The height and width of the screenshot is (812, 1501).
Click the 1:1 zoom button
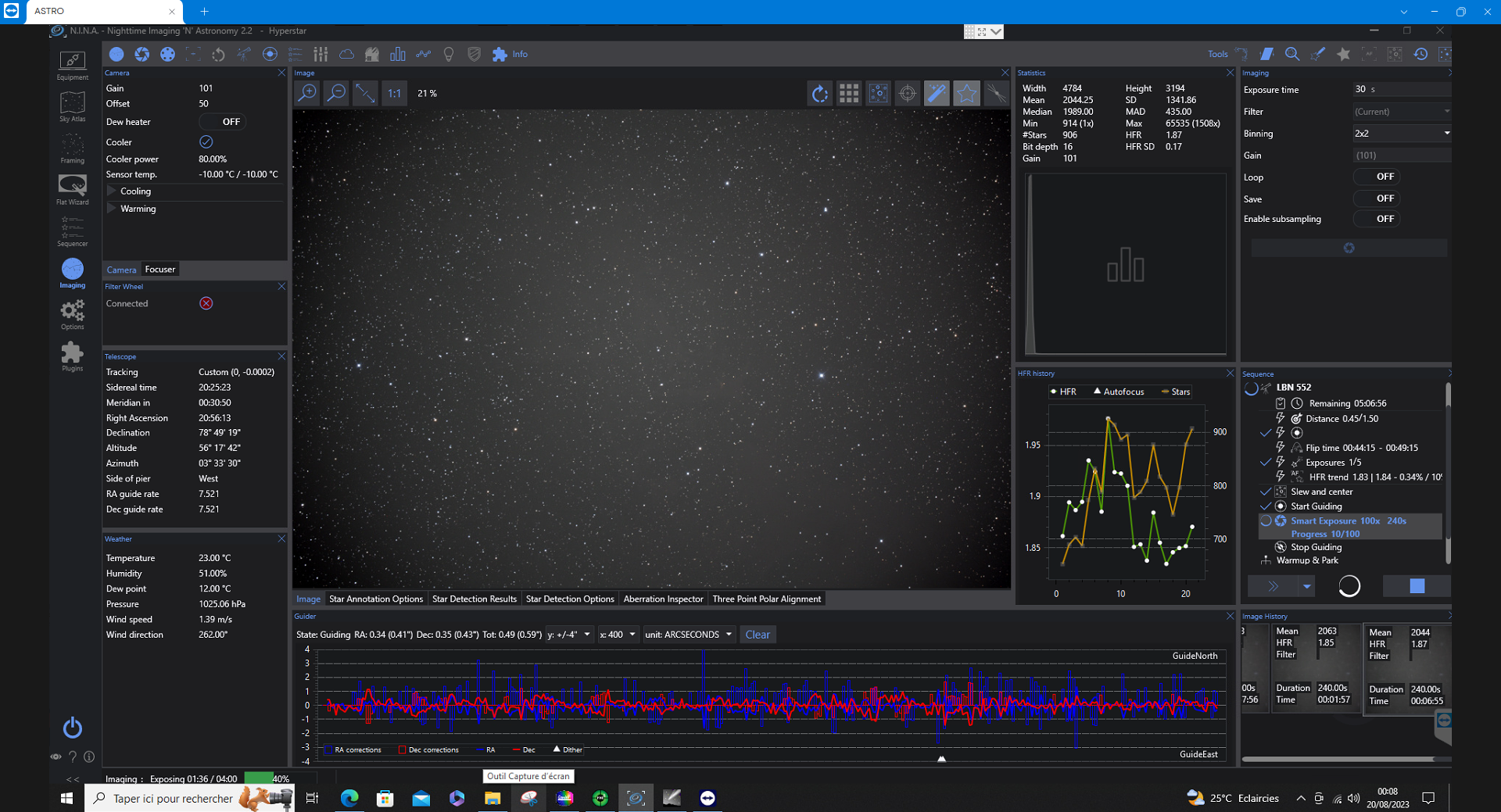click(x=394, y=94)
